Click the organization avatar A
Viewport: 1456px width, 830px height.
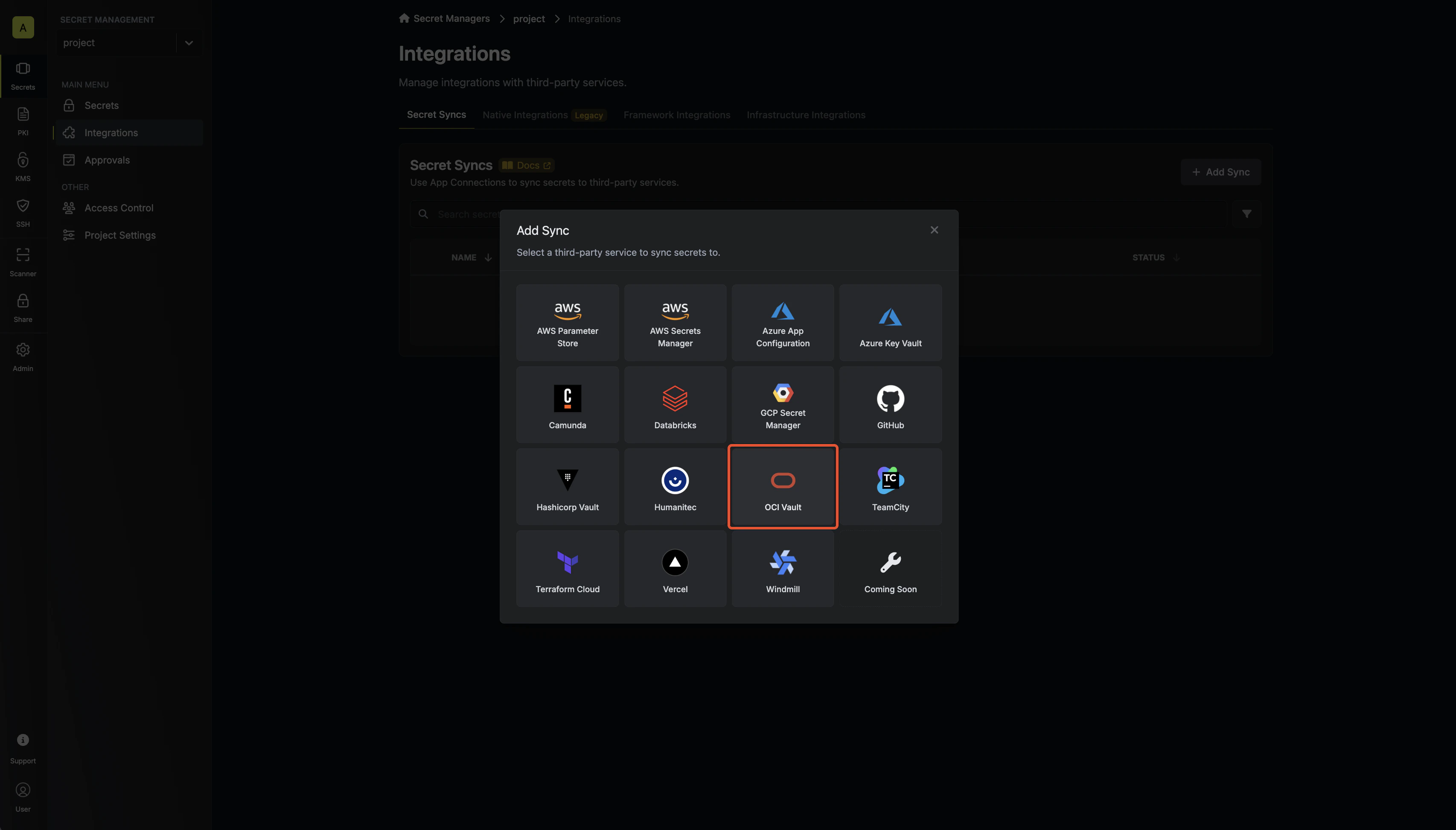[x=23, y=27]
